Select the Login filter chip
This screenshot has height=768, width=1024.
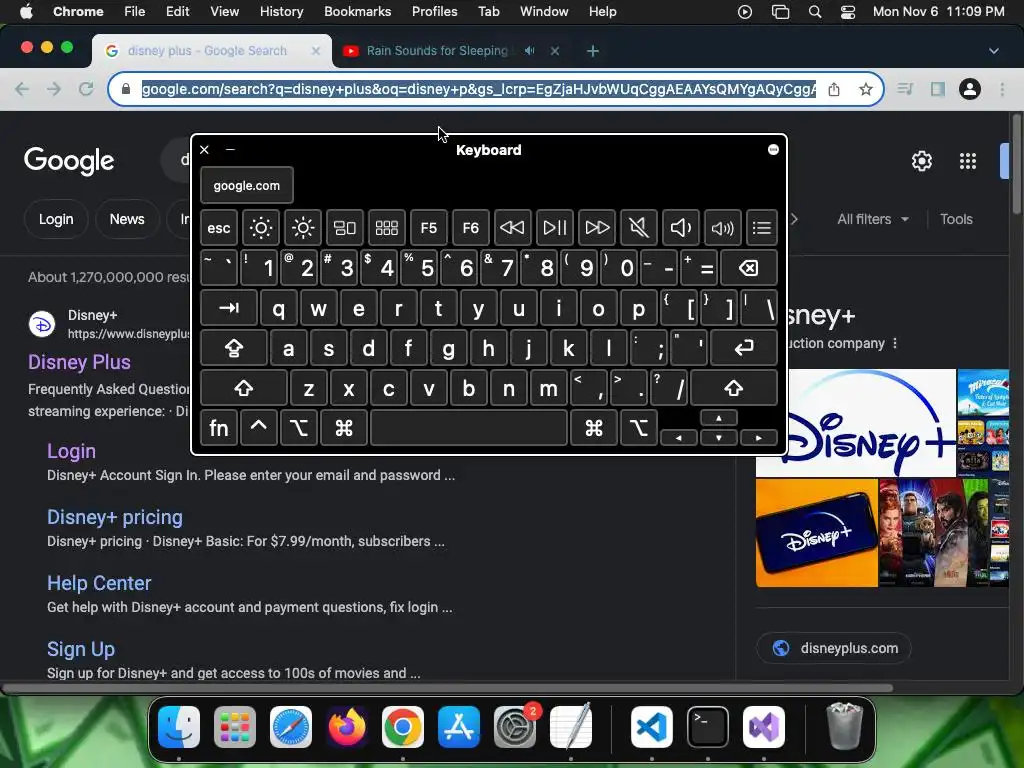pyautogui.click(x=56, y=219)
